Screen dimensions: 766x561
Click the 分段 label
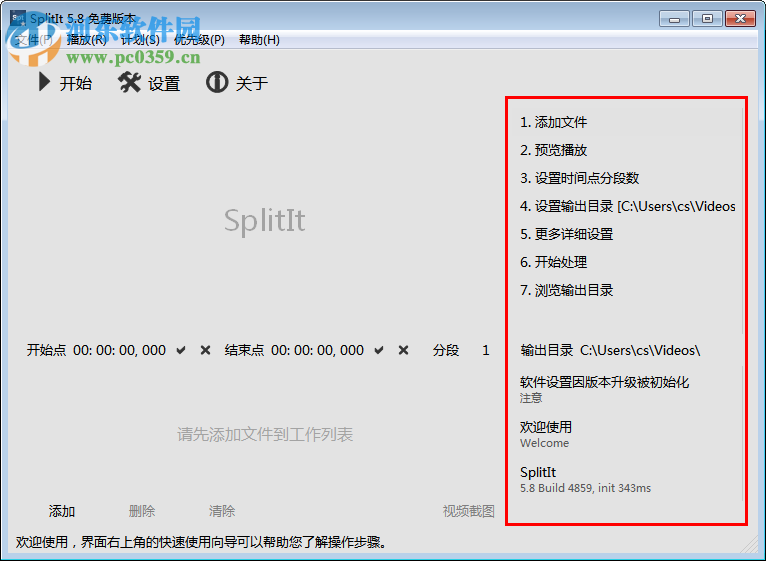446,350
